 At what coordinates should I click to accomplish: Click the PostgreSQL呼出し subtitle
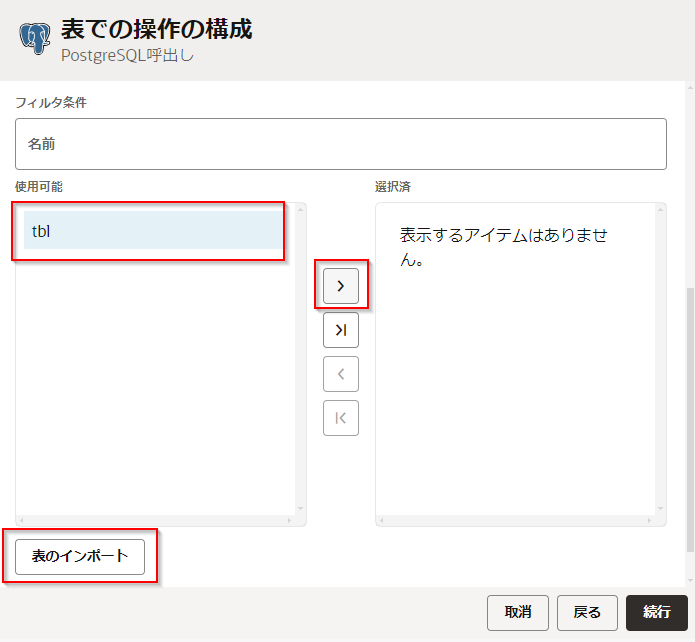pos(128,55)
